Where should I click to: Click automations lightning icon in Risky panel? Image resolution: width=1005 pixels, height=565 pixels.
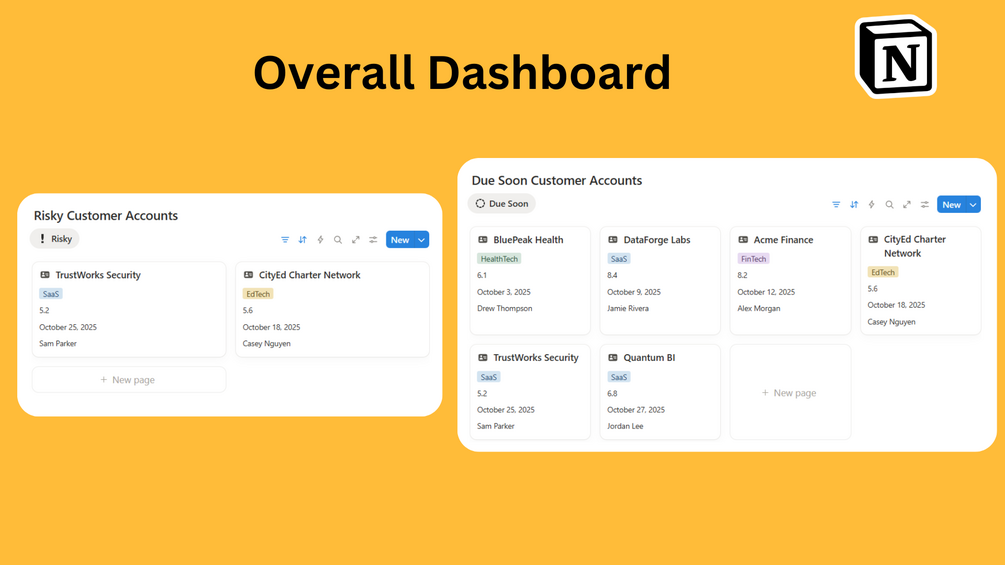pos(320,240)
